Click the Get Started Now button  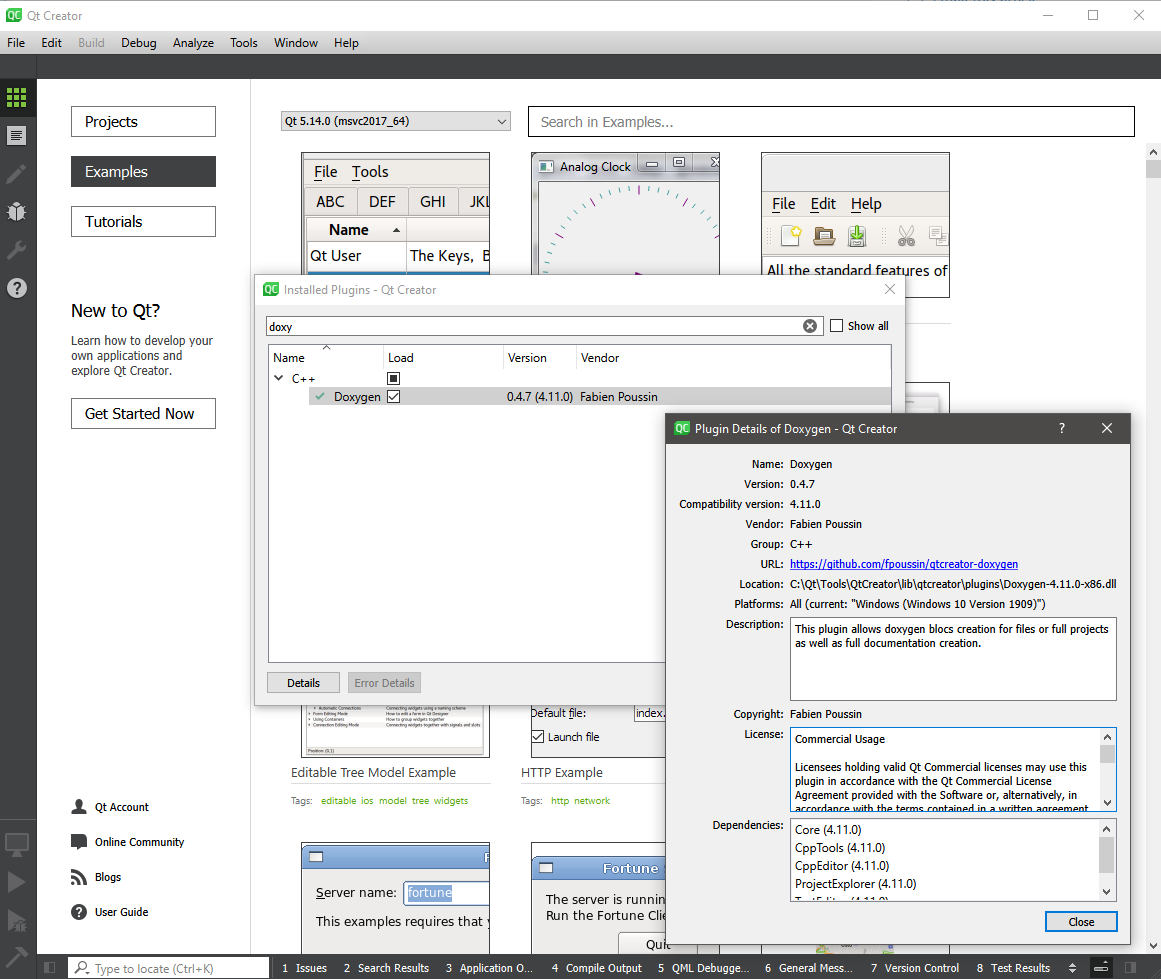click(142, 413)
